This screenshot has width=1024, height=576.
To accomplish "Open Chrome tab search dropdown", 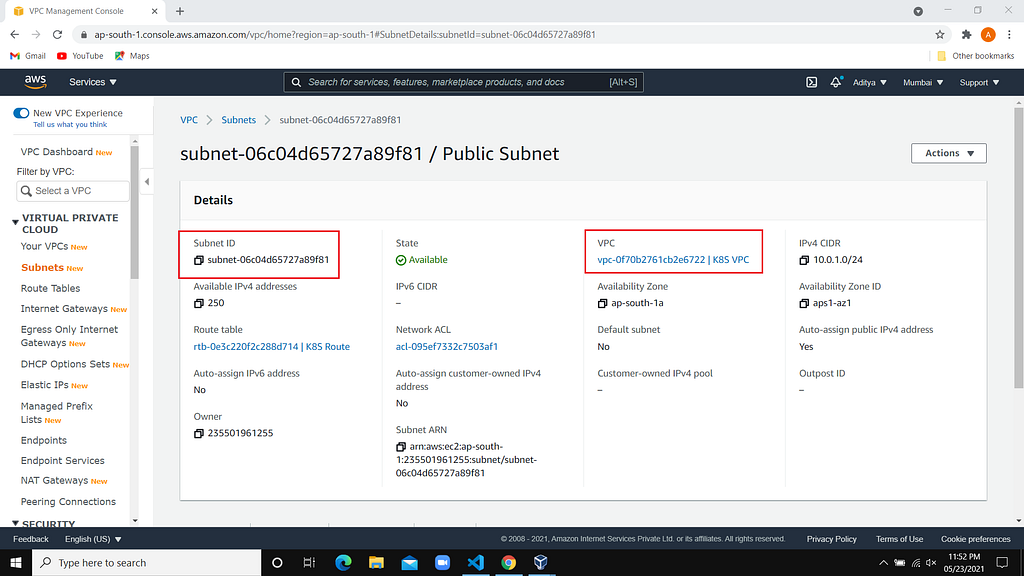I will 918,11.
